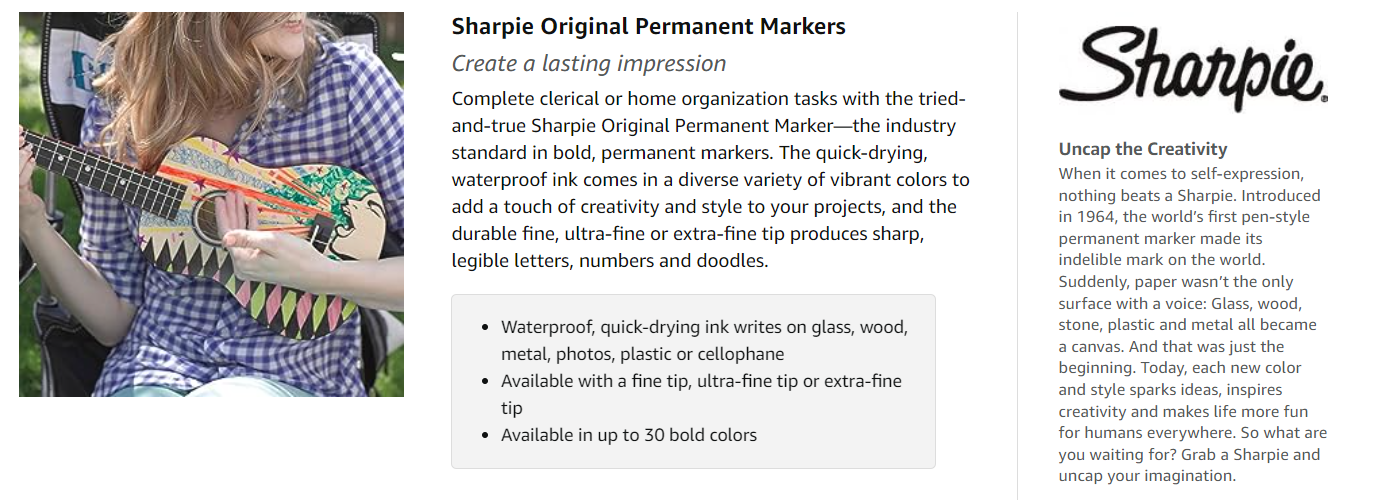Select the "Available with a fine tip" bullet text
The height and width of the screenshot is (502, 1374).
pos(700,394)
